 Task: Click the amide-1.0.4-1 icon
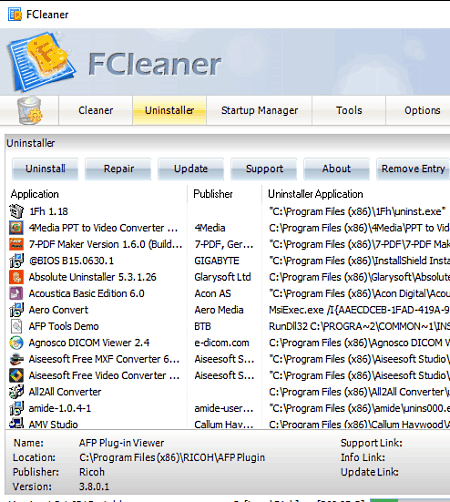[x=16, y=408]
